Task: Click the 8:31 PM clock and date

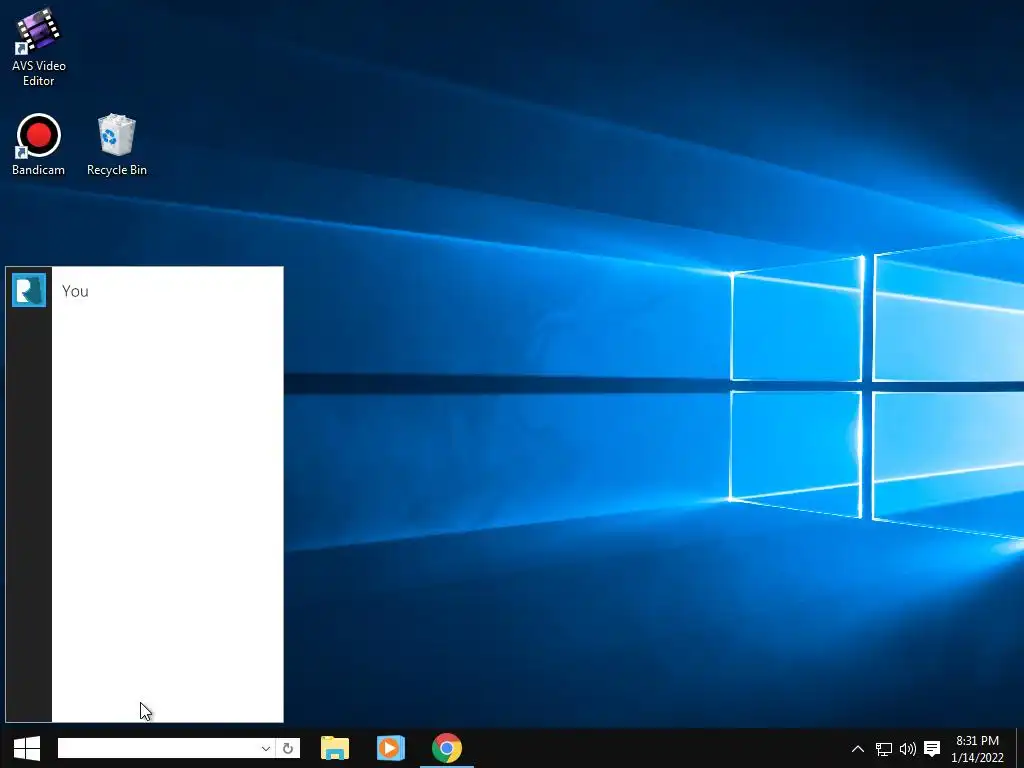Action: (977, 749)
